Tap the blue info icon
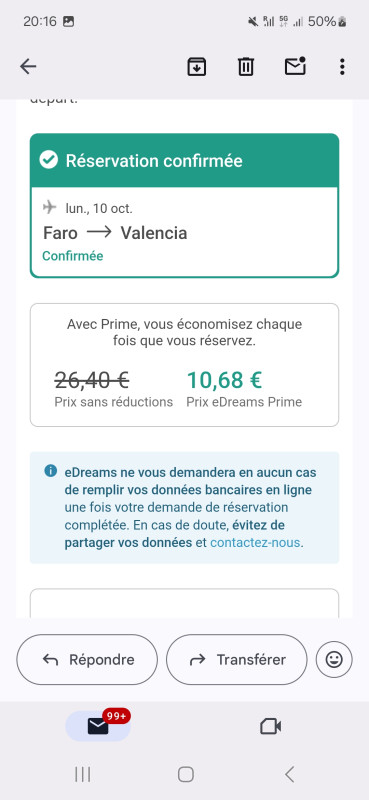Viewport: 369px width, 800px height. 51,470
